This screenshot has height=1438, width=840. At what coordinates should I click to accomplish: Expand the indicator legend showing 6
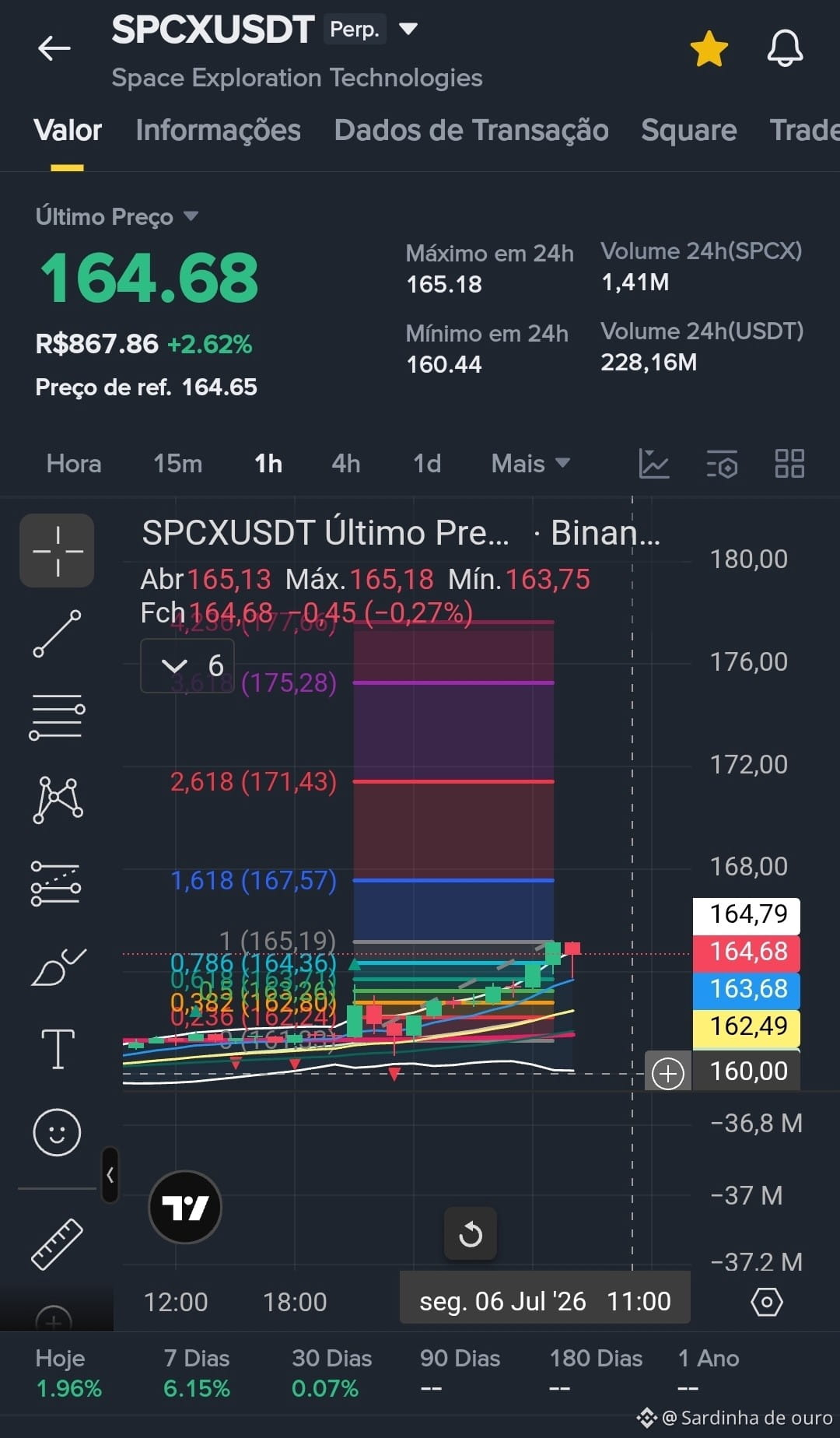[187, 665]
